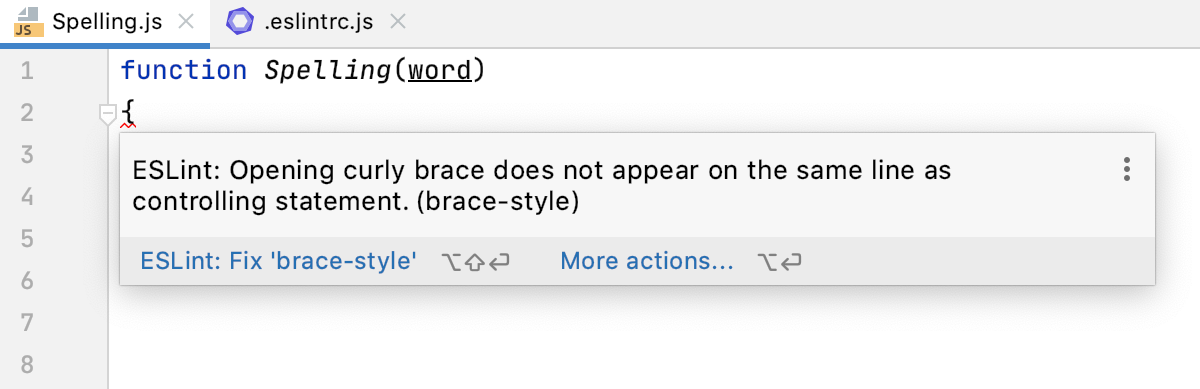Click the ESLint error message text
1200x389 pixels.
click(541, 186)
